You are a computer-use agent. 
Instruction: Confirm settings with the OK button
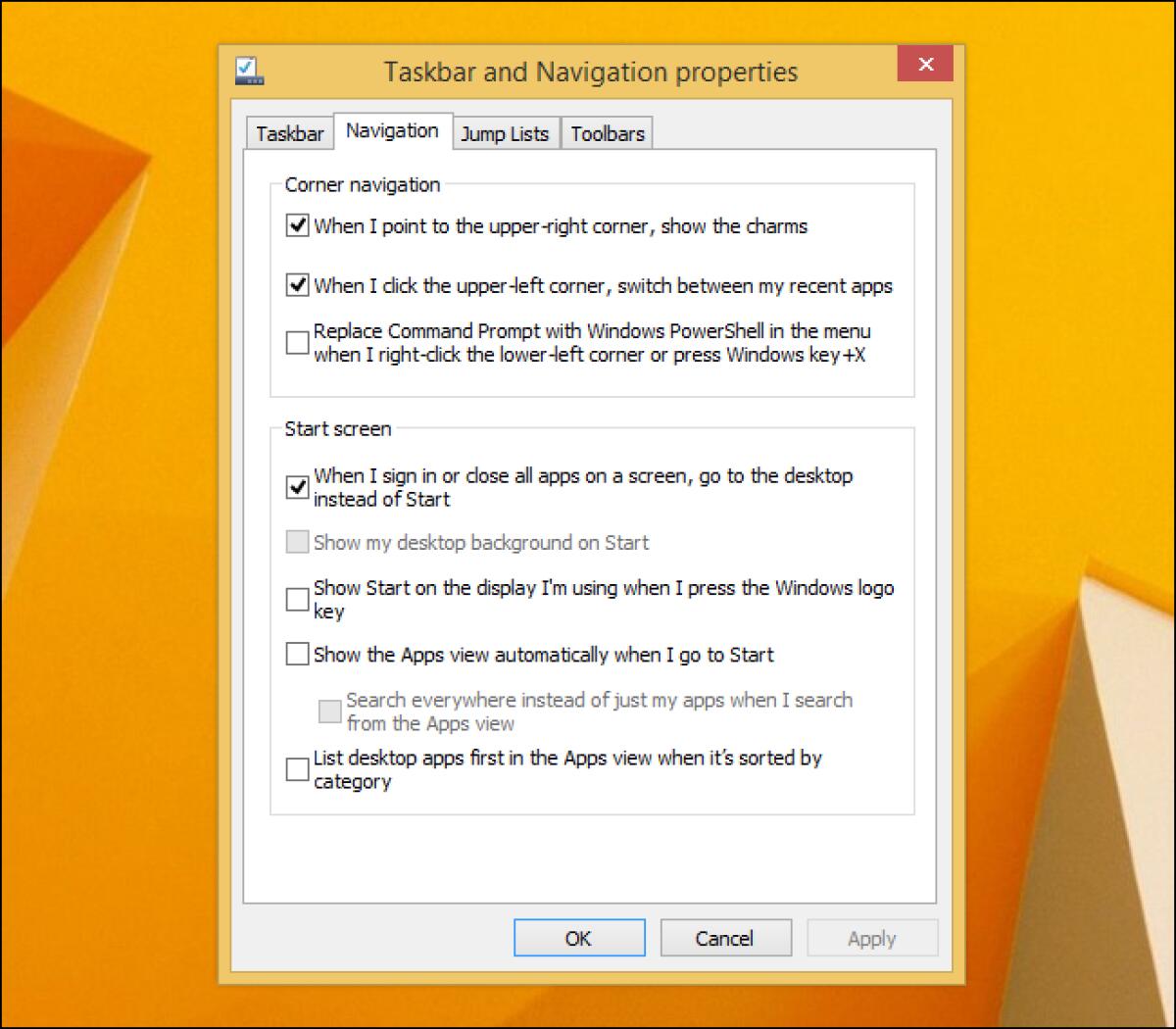pyautogui.click(x=579, y=938)
